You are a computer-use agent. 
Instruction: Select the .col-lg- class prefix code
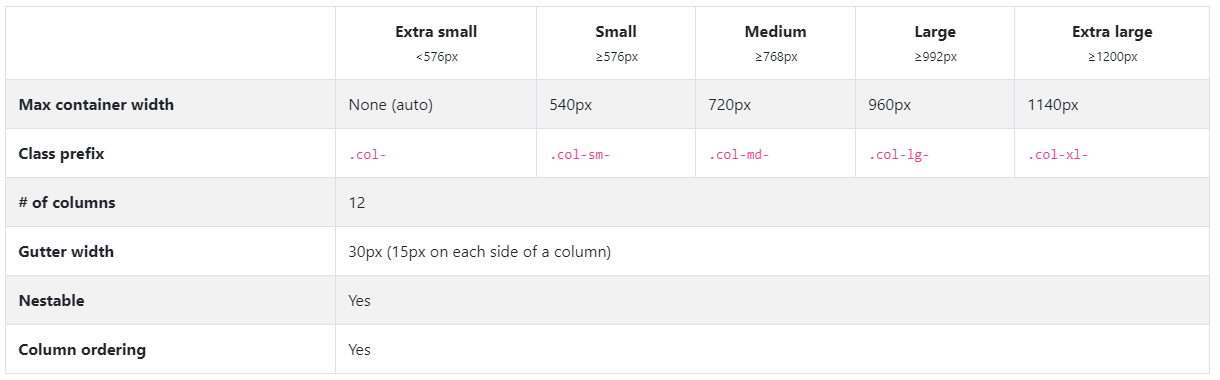899,155
